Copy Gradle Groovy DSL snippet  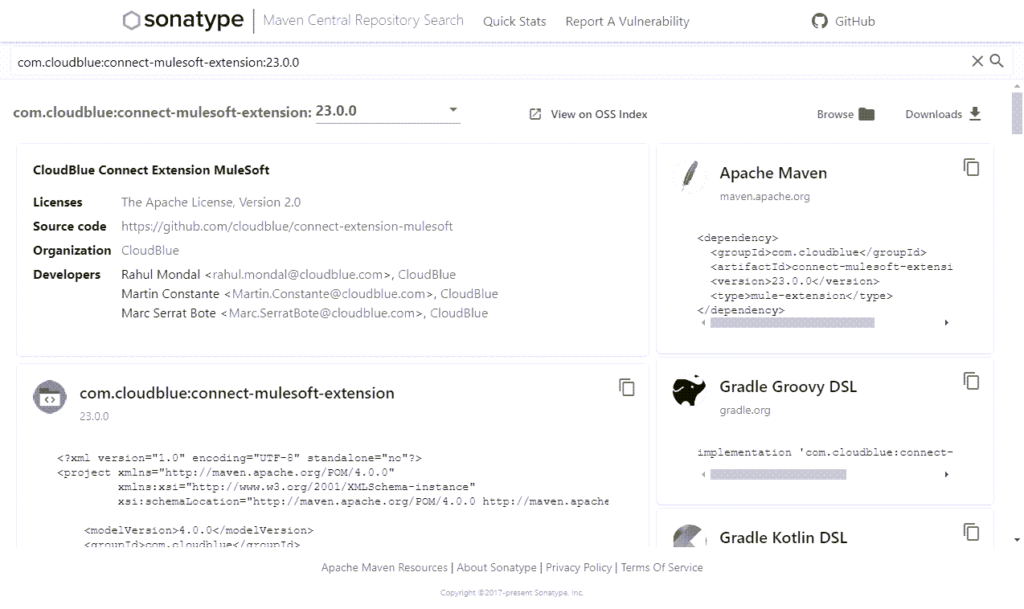tap(971, 381)
